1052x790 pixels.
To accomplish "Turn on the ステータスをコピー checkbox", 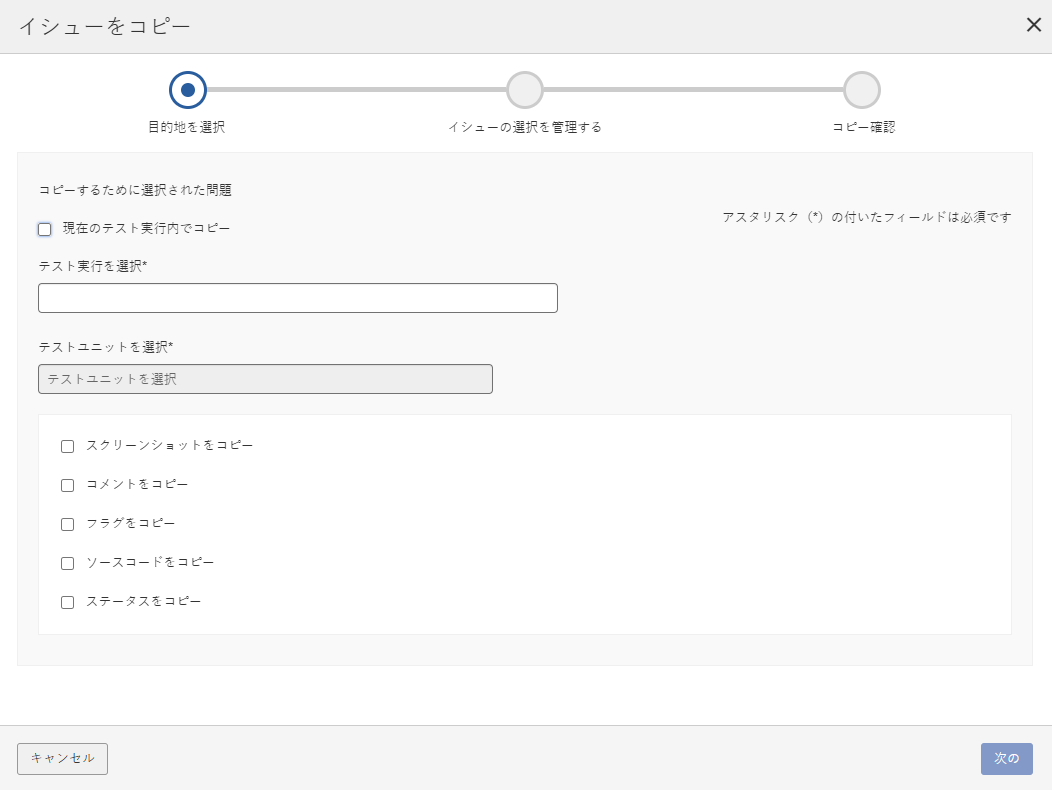I will 68,602.
